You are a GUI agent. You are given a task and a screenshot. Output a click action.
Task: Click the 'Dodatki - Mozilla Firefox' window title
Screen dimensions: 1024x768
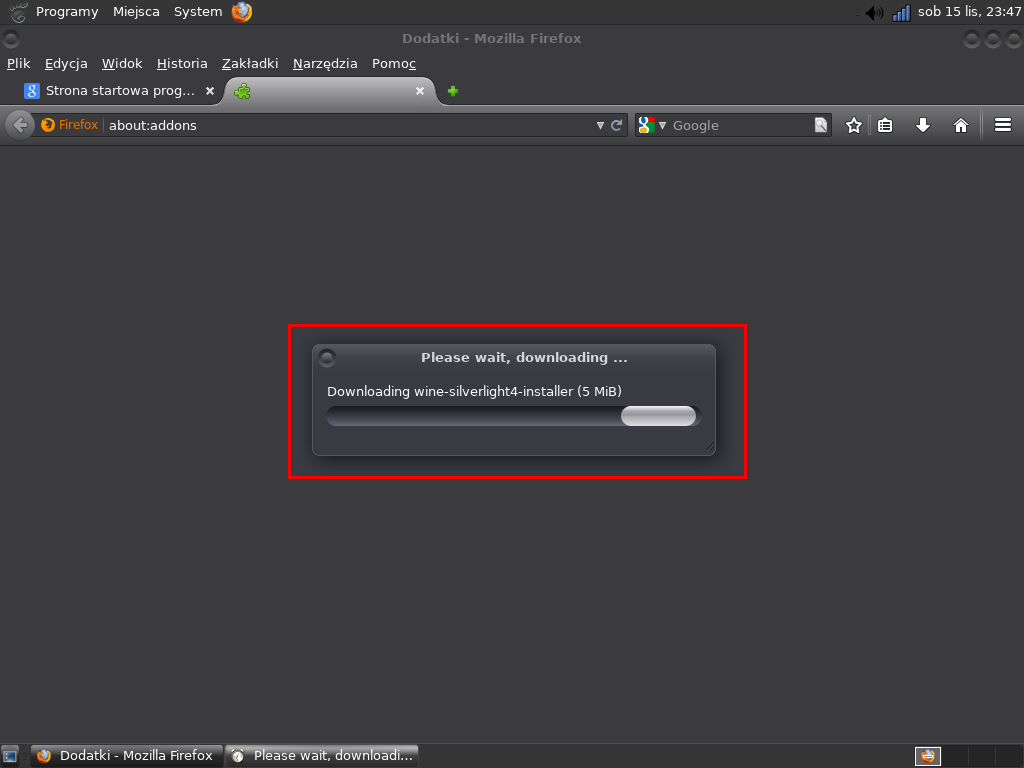click(x=491, y=39)
